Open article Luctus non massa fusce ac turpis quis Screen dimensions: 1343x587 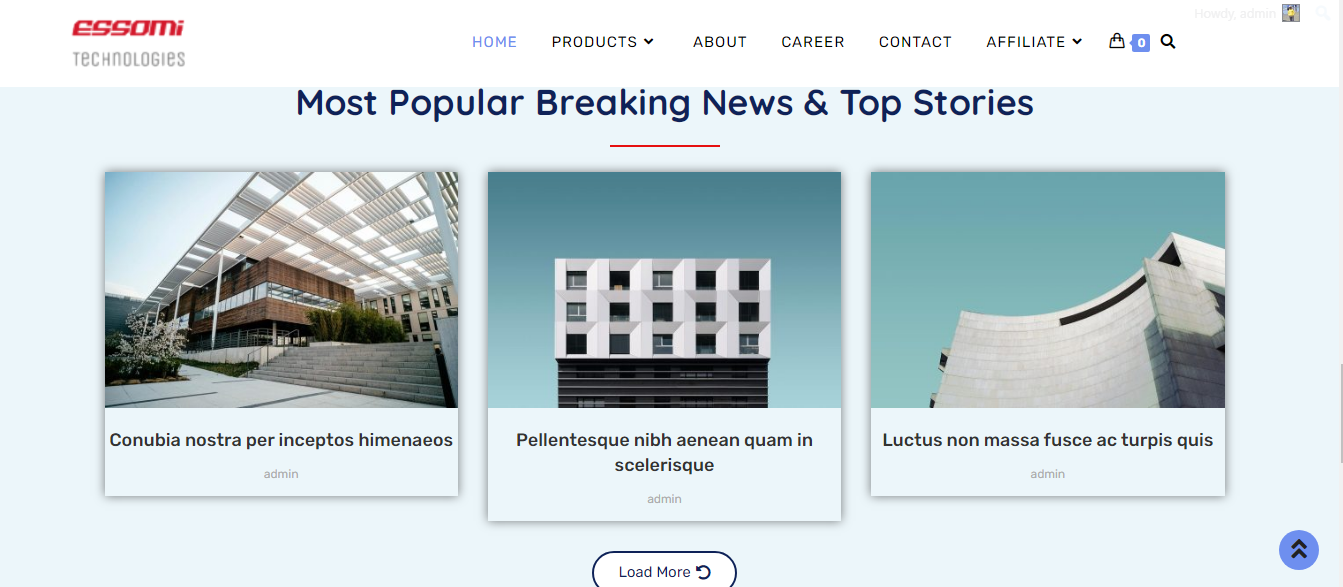(1048, 440)
